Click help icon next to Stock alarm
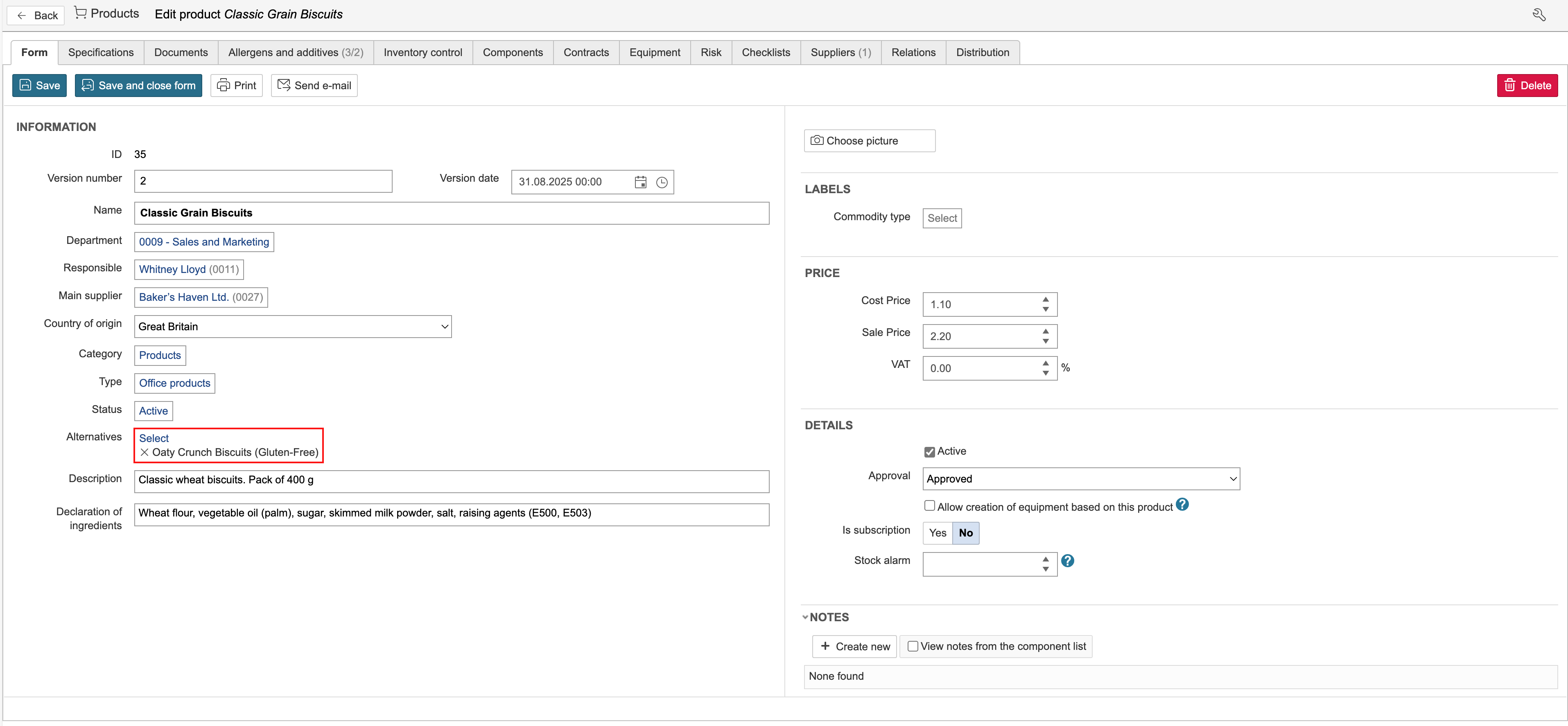The image size is (1568, 726). pos(1068,561)
